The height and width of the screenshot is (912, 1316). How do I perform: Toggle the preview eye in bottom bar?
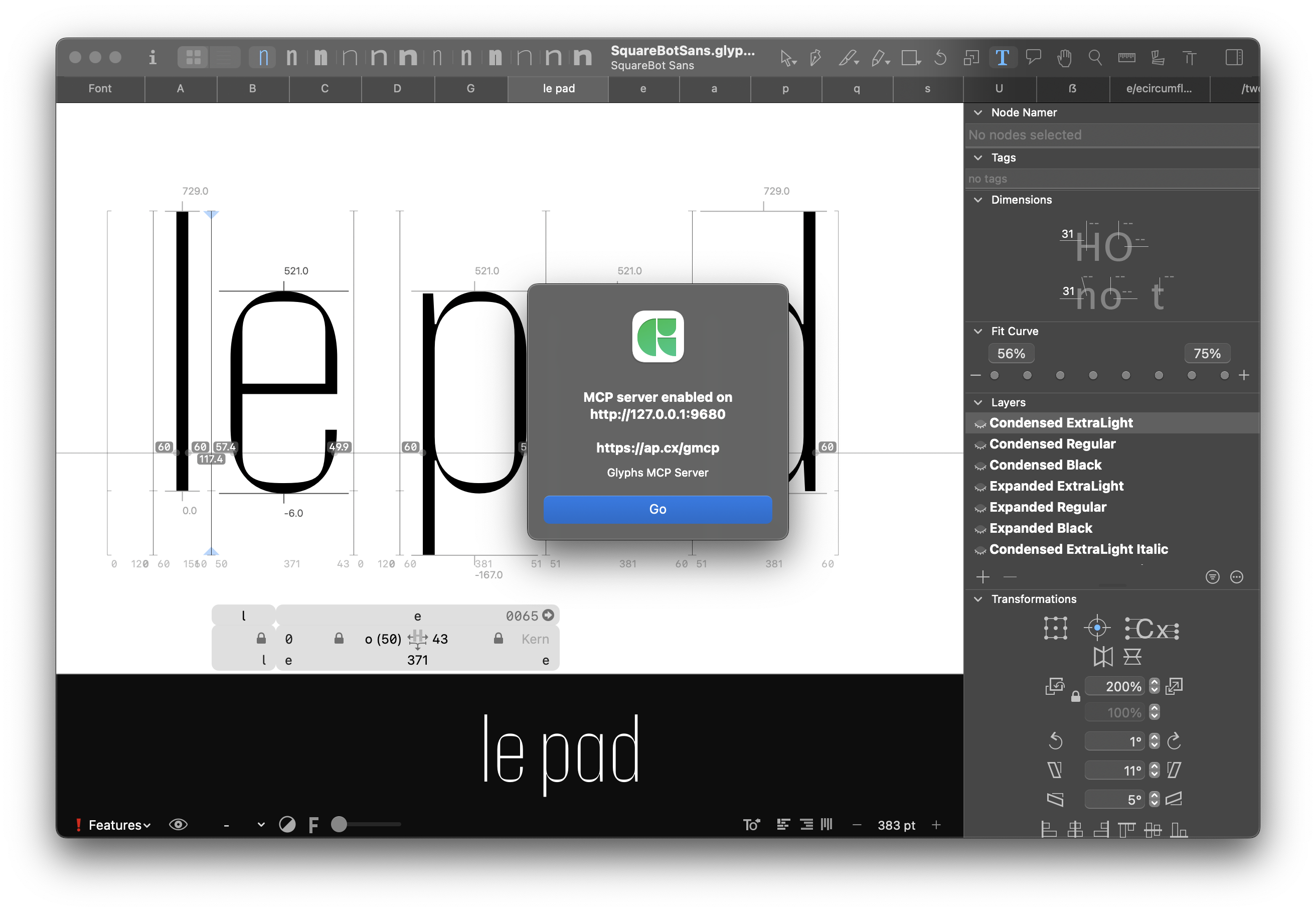click(178, 825)
